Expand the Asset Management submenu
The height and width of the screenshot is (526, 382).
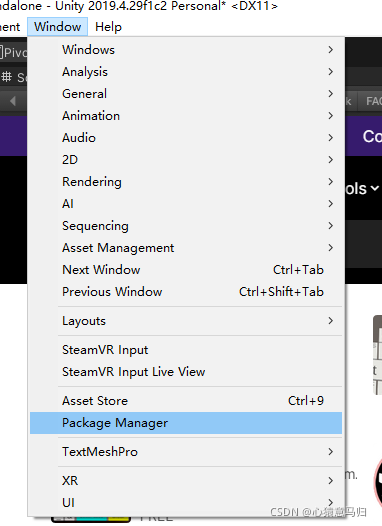(x=186, y=248)
